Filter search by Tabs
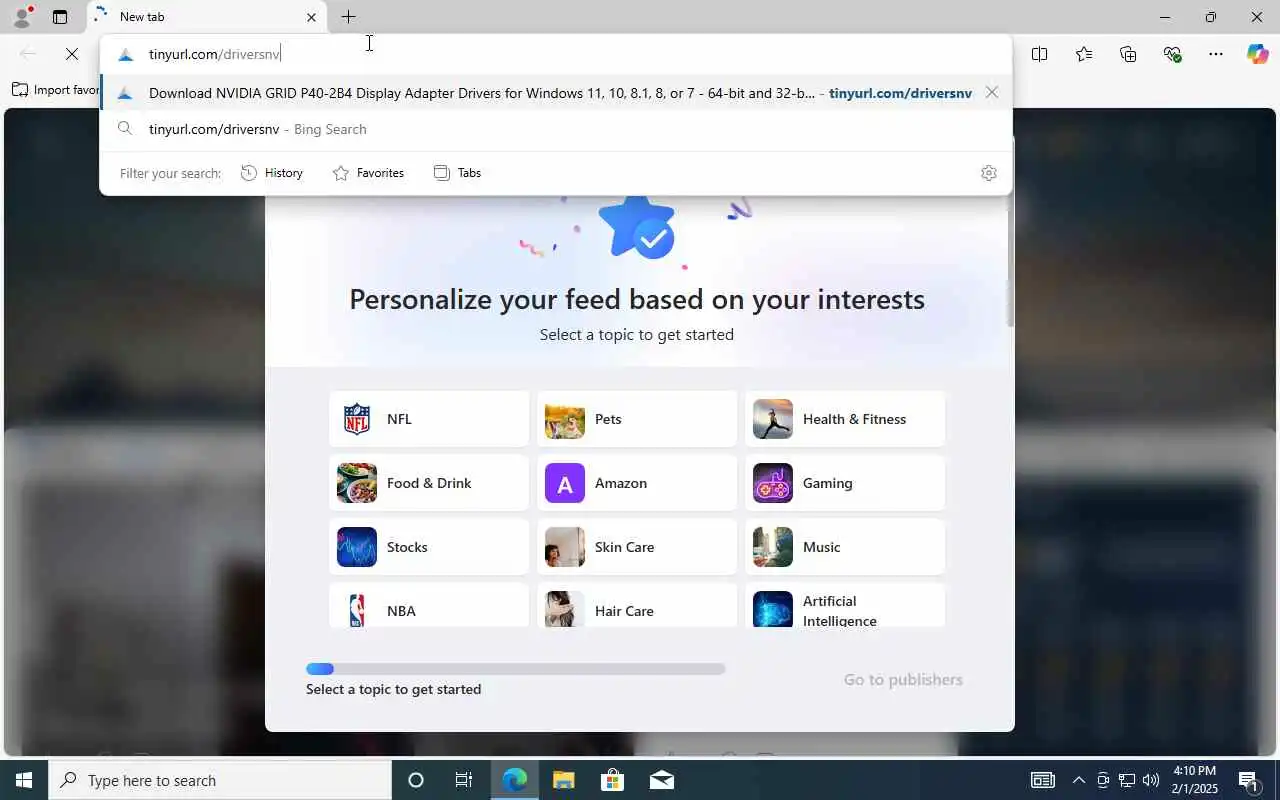The image size is (1280, 800). coord(457,173)
